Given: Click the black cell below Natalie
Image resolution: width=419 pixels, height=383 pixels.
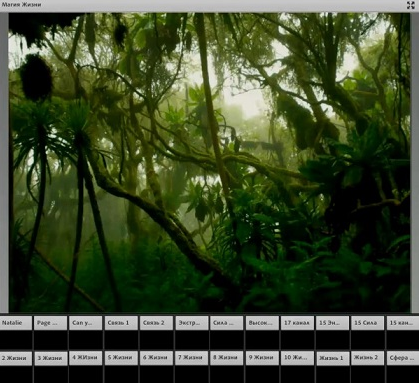Looking at the screenshot, I should point(16,340).
